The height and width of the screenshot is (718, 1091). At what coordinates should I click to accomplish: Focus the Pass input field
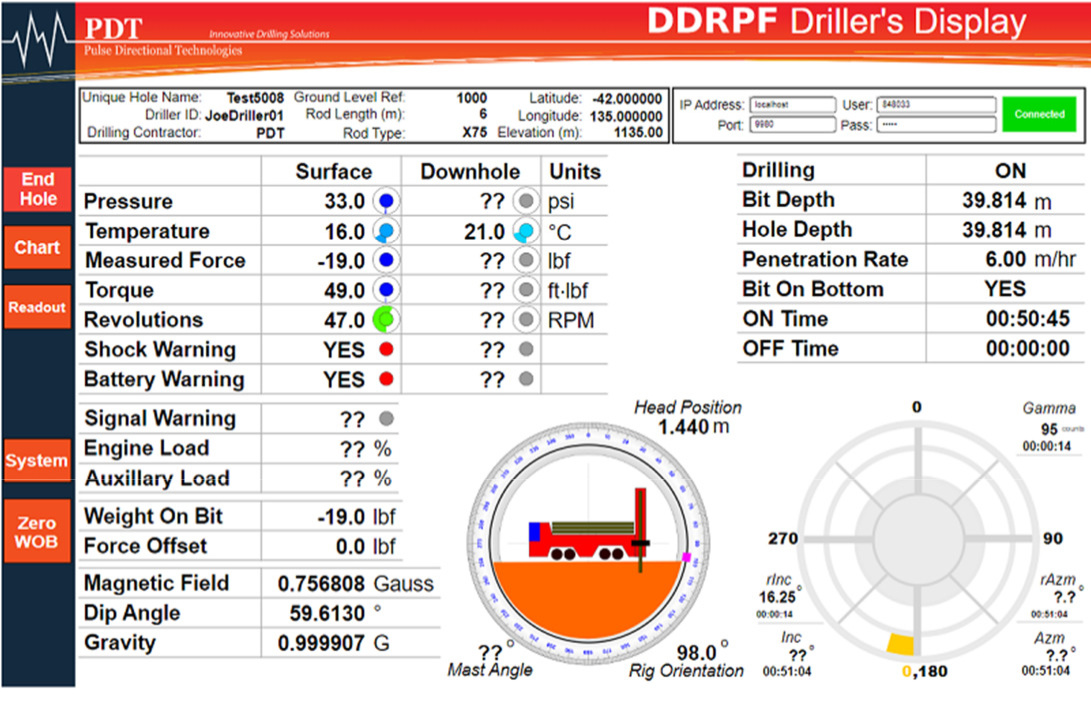pos(936,125)
